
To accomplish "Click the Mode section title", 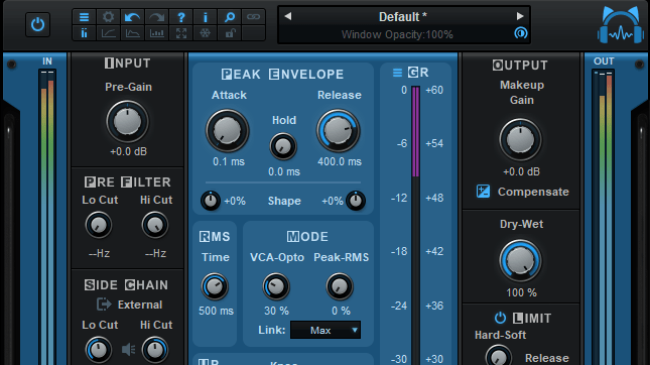I will point(308,236).
